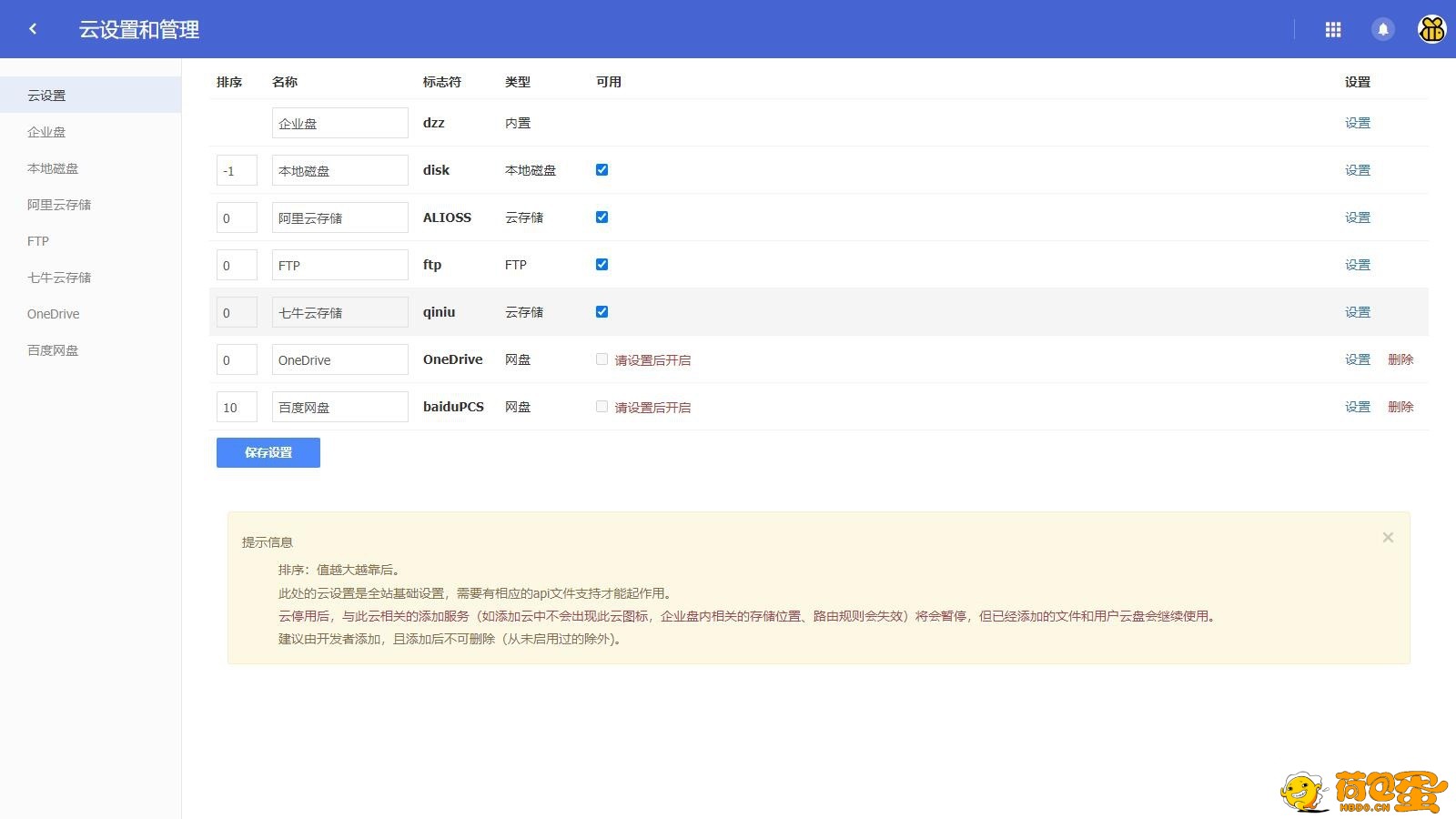Open 设置 link for OneDrive row
The image size is (1456, 819).
[x=1357, y=359]
